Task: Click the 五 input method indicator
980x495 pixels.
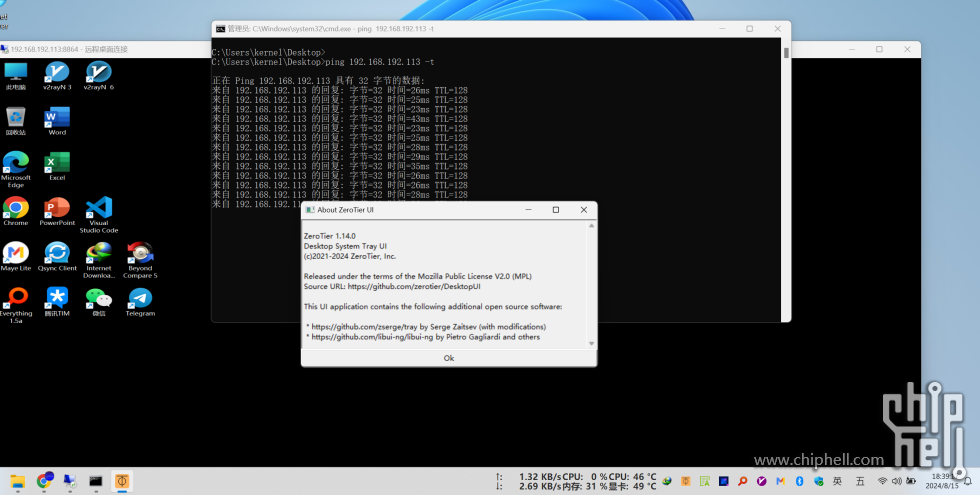Action: coord(860,481)
